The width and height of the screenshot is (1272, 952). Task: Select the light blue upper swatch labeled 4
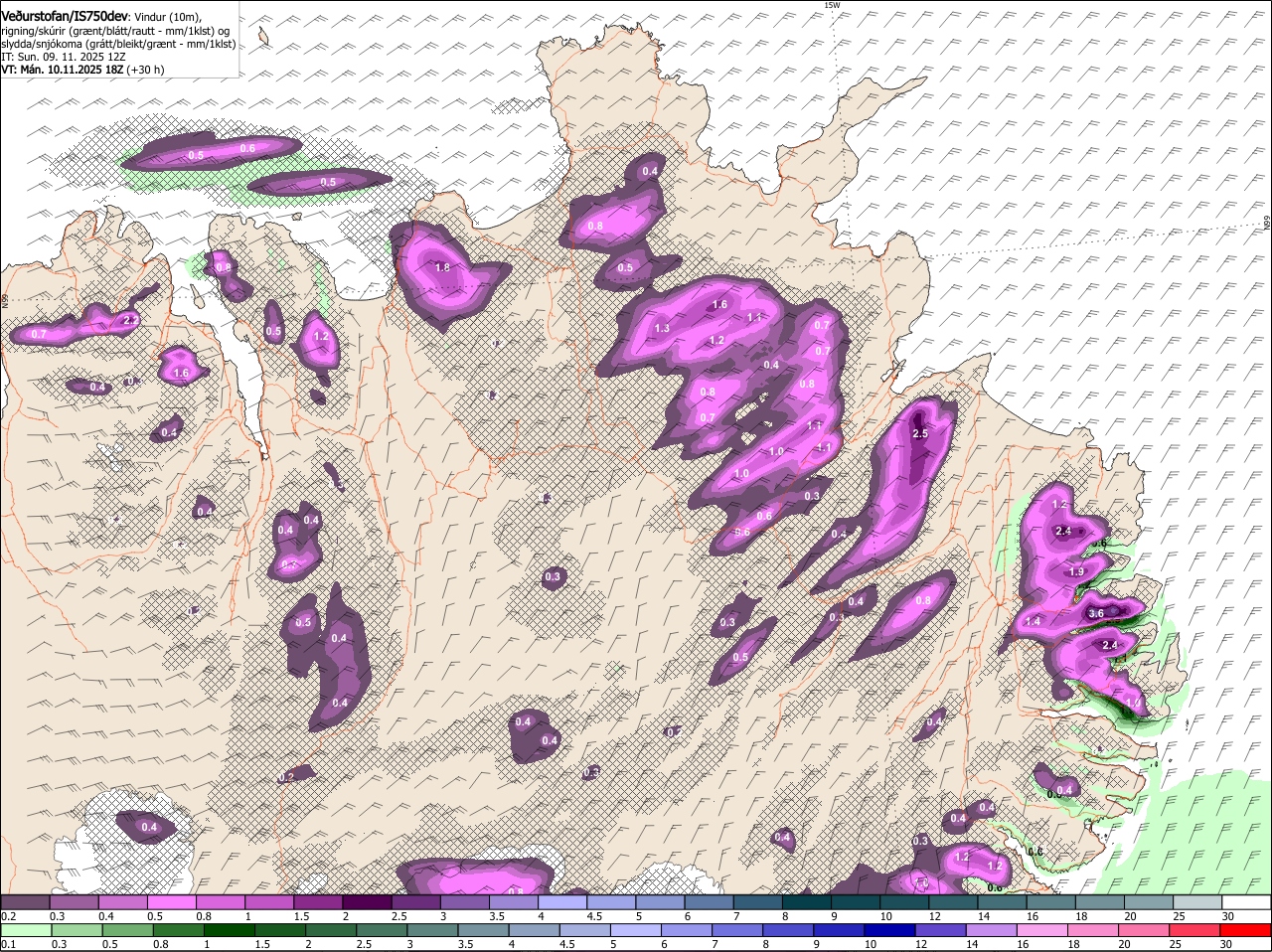562,902
